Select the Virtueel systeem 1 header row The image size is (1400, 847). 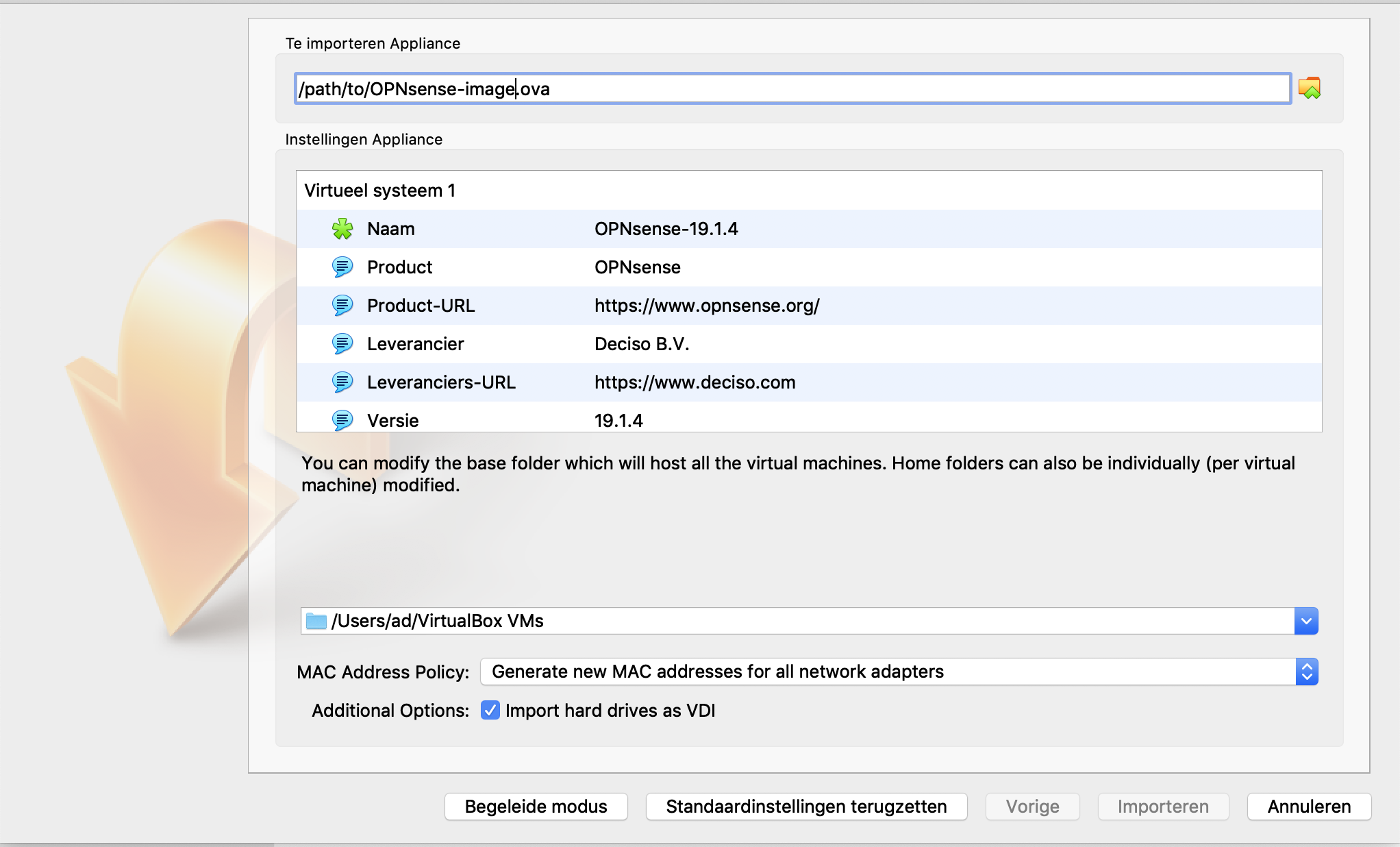380,191
